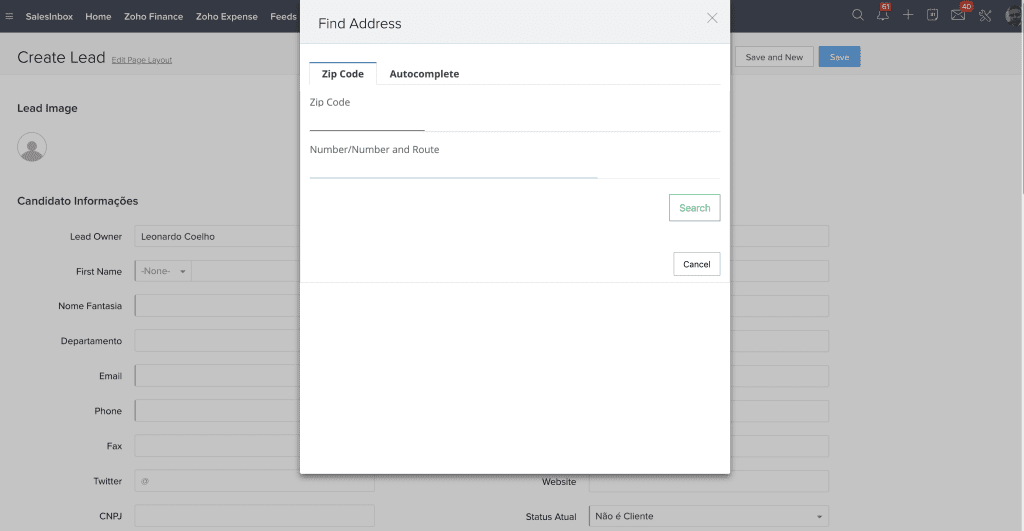This screenshot has height=531, width=1024.
Task: Open the hamburger menu icon
Action: pyautogui.click(x=10, y=16)
